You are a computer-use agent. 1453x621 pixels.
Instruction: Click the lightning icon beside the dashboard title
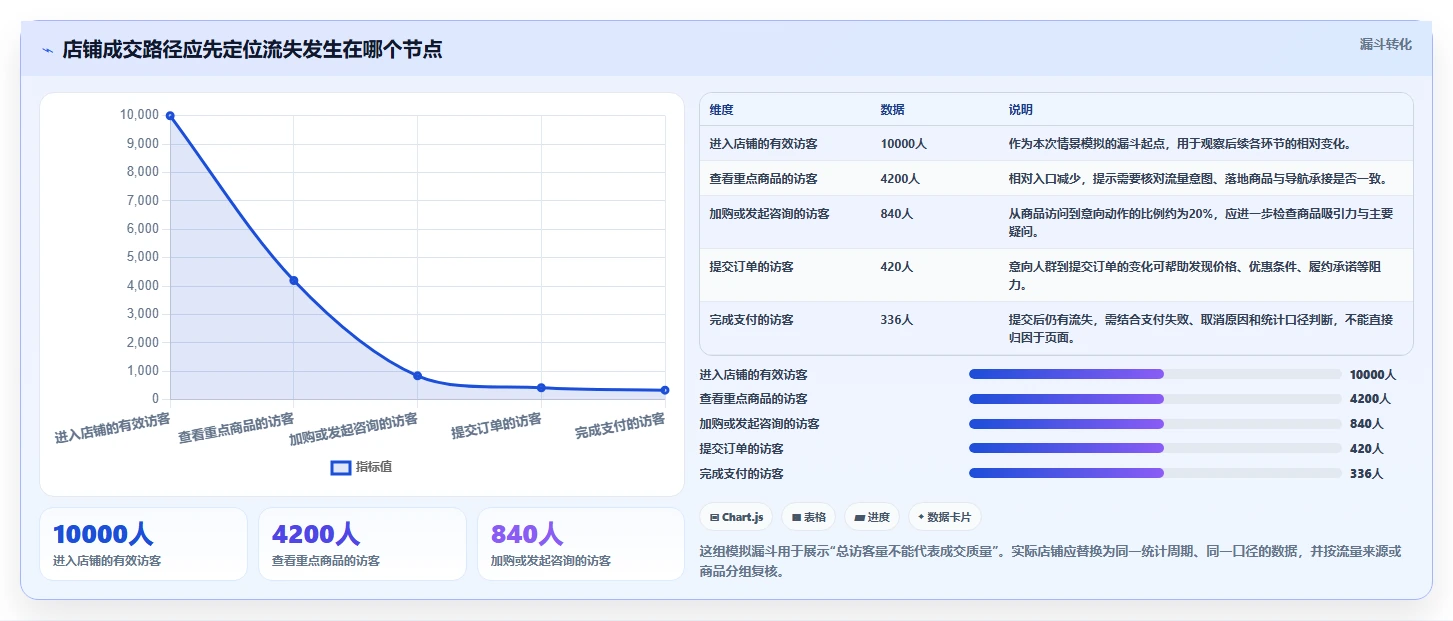pos(47,50)
